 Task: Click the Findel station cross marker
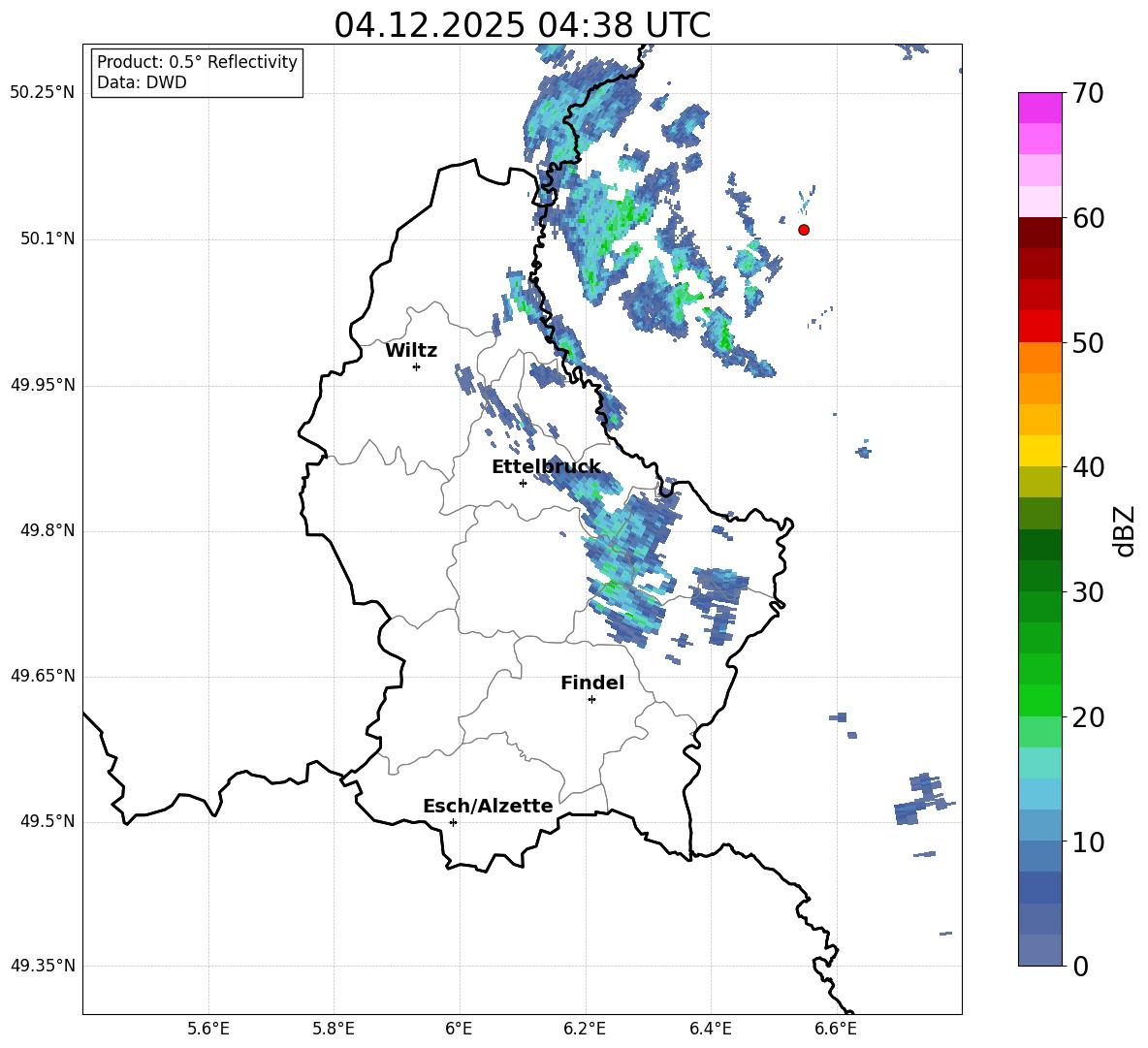591,700
